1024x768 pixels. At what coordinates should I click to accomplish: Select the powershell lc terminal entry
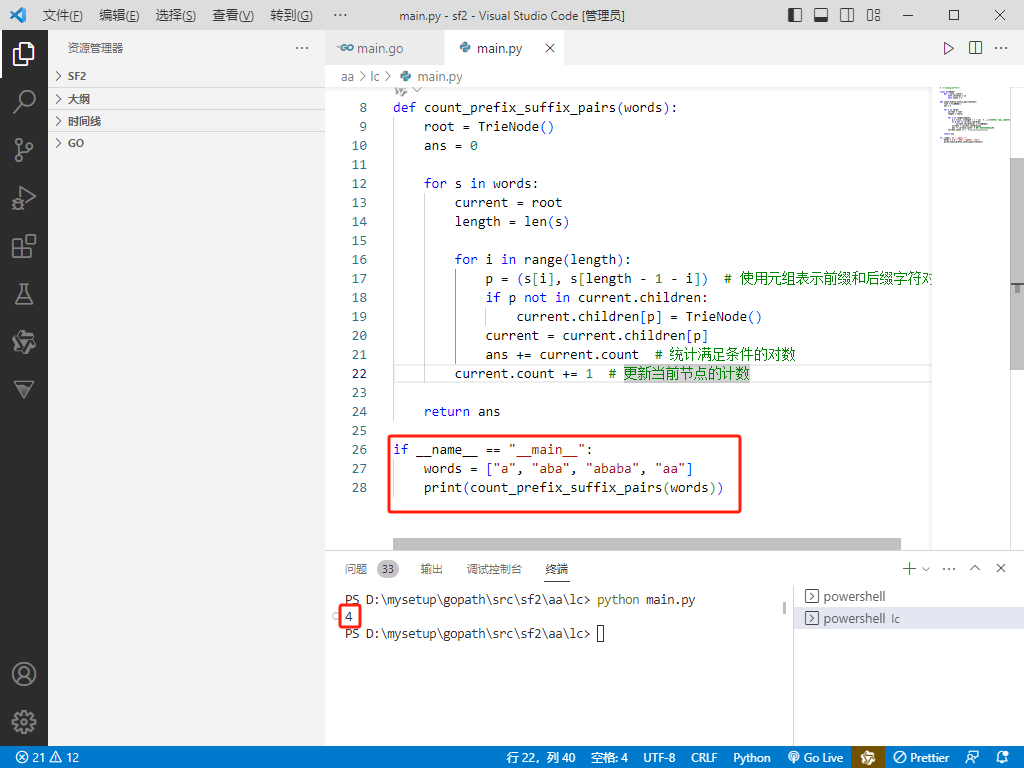pos(909,618)
